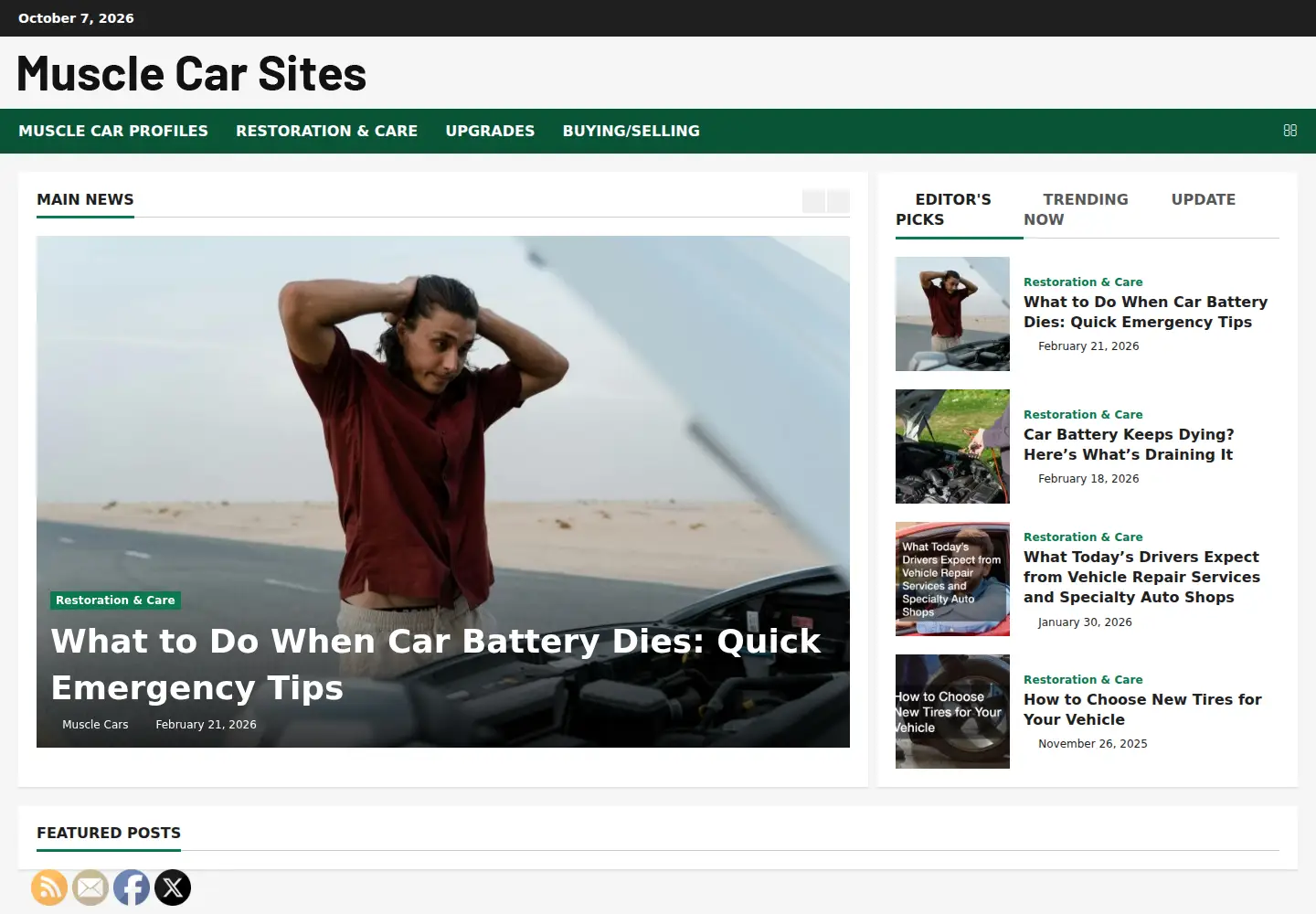Open 'How to Choose New Tires' article title

pos(1142,709)
